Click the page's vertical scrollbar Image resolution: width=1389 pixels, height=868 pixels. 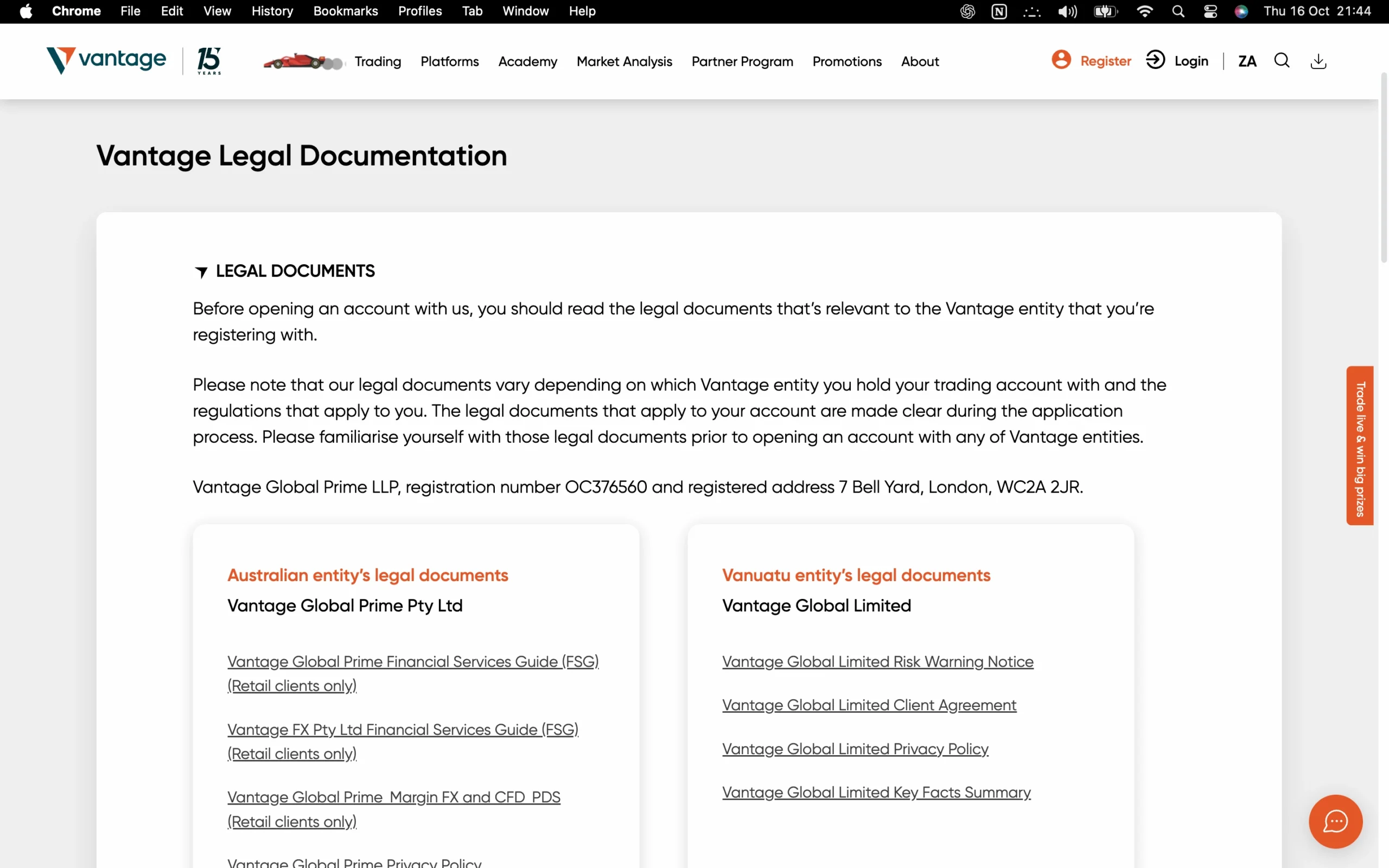(1384, 168)
